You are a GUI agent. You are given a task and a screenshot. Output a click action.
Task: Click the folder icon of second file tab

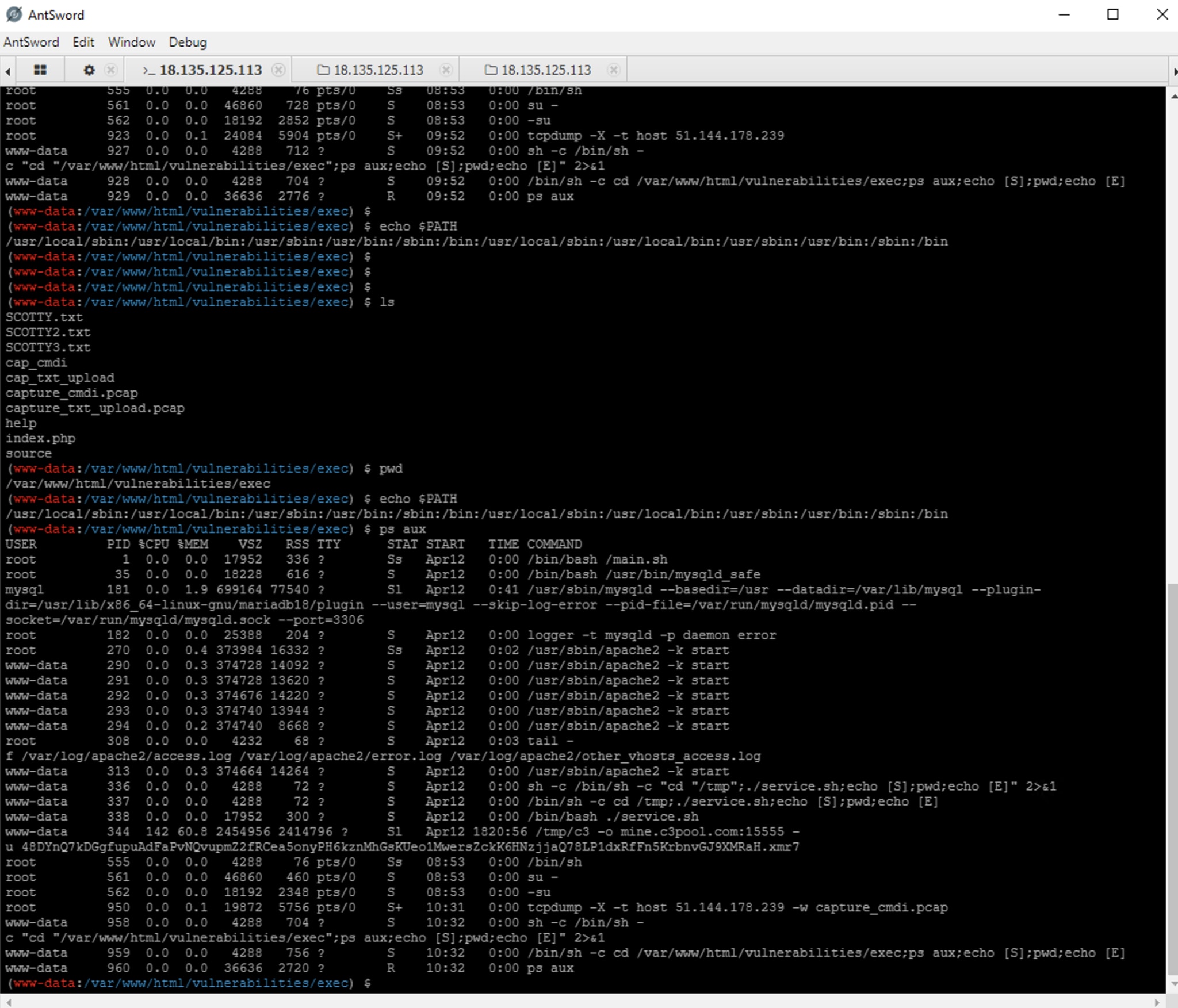click(491, 70)
